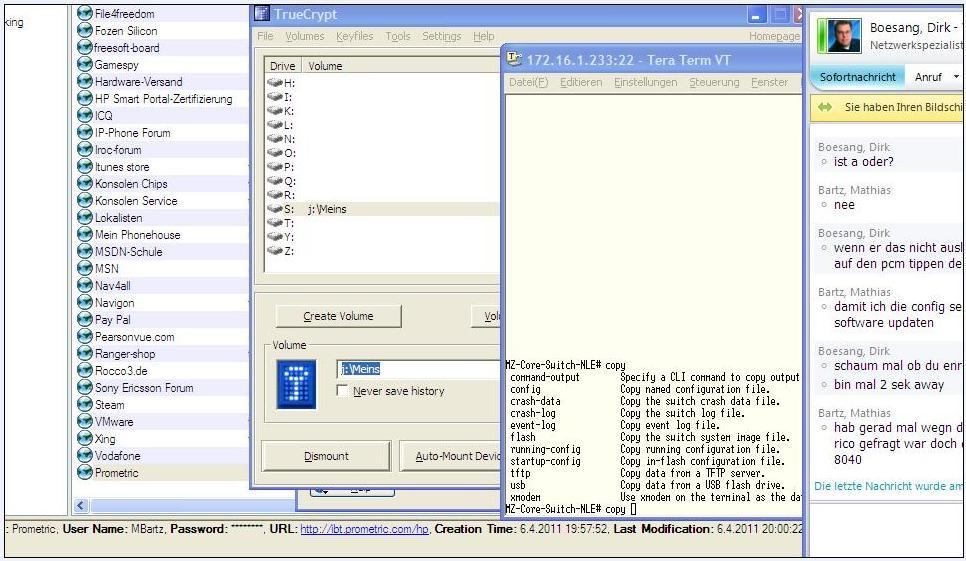Click the volume path field j:\Meins
966x561 pixels.
coord(419,369)
